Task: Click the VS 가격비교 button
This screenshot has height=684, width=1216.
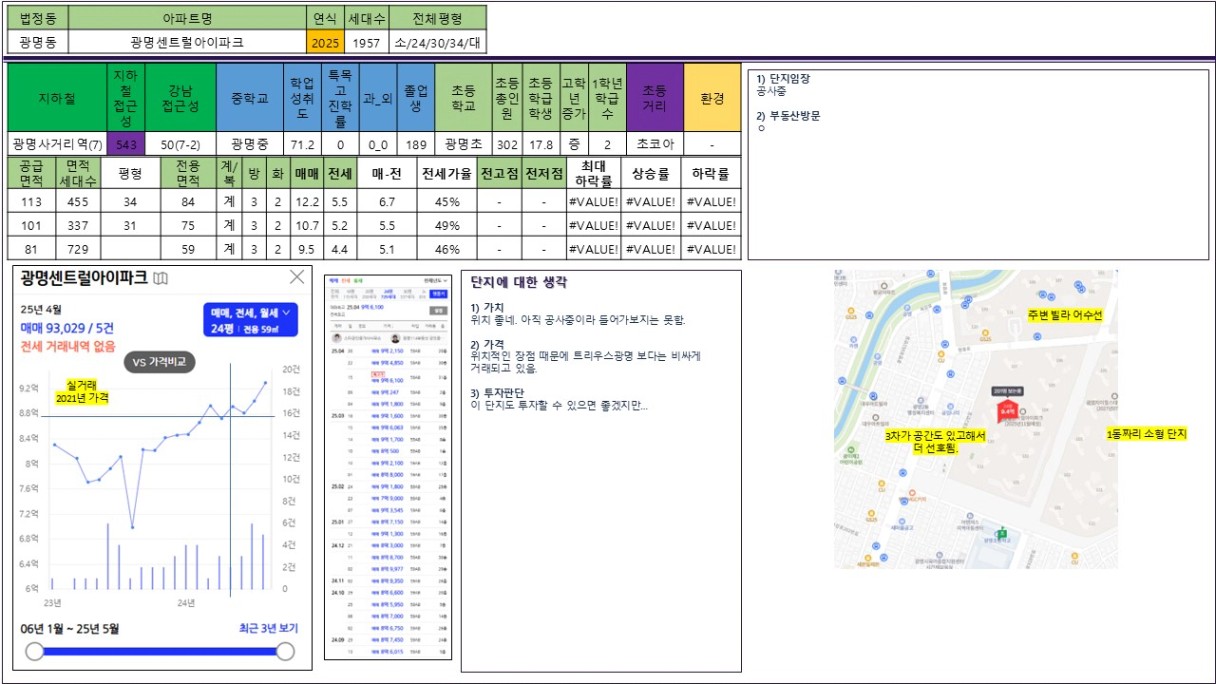Action: click(x=160, y=361)
